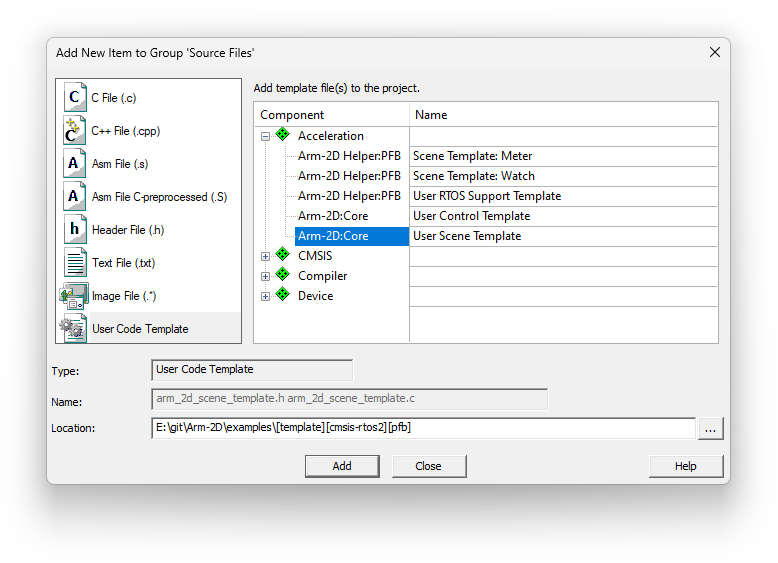This screenshot has width=778, height=563.
Task: Pick the Image File (.*) icon
Action: point(75,296)
